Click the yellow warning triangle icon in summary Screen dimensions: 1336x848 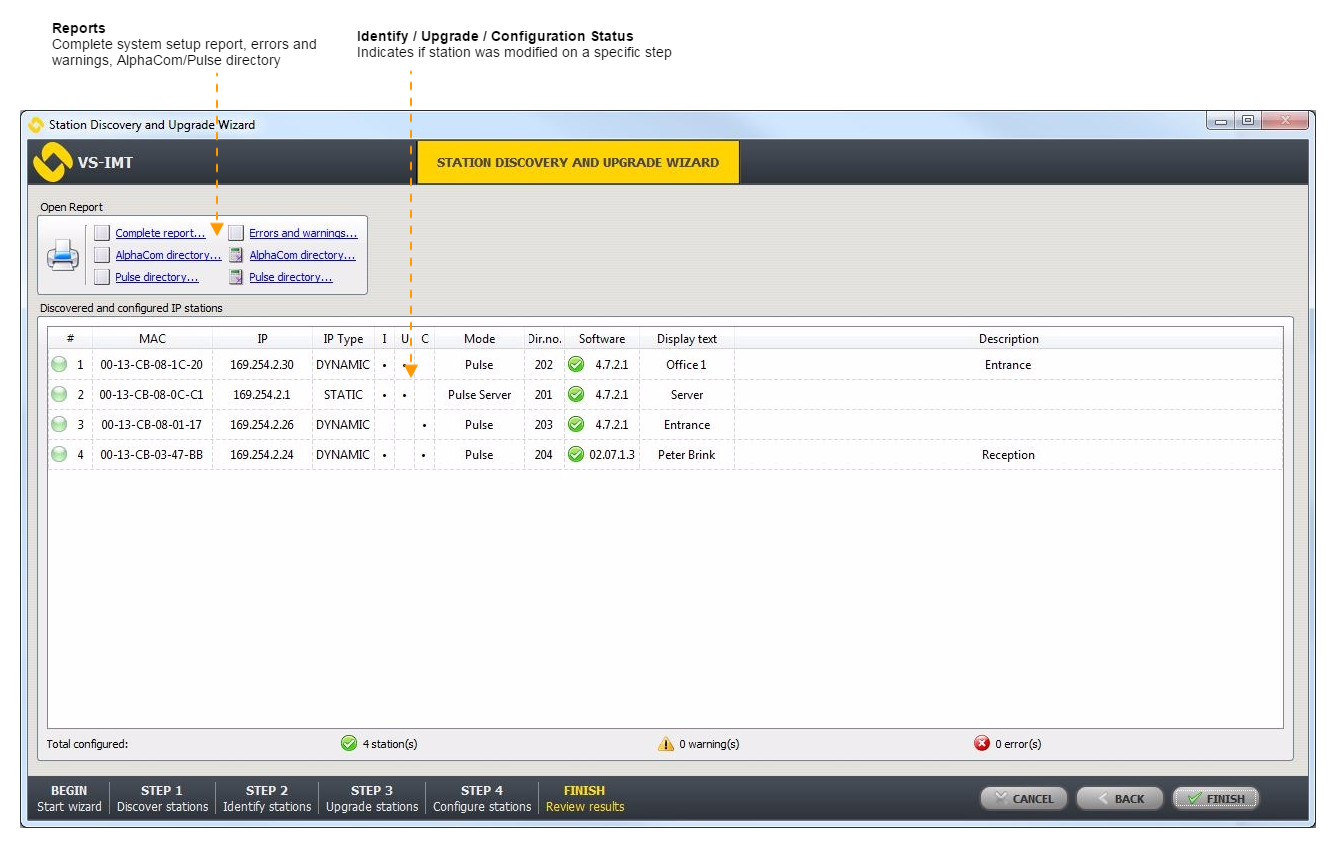click(666, 744)
